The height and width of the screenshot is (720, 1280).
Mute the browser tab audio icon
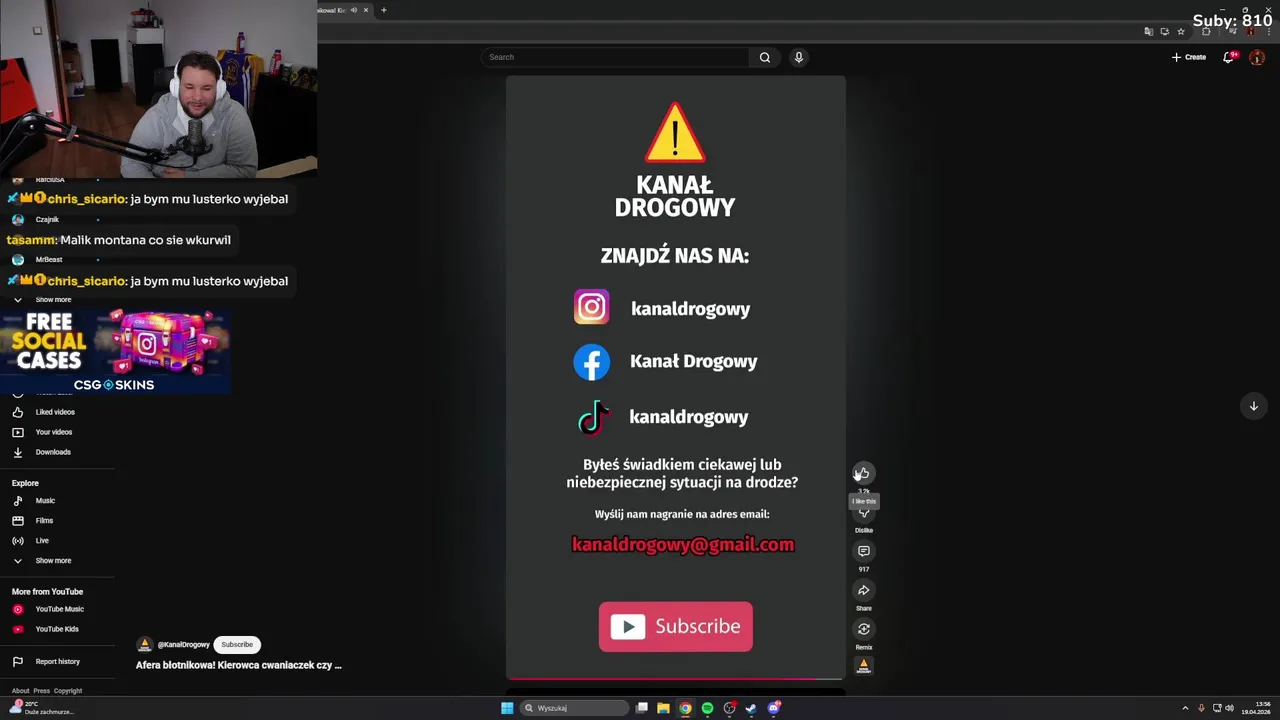click(353, 10)
